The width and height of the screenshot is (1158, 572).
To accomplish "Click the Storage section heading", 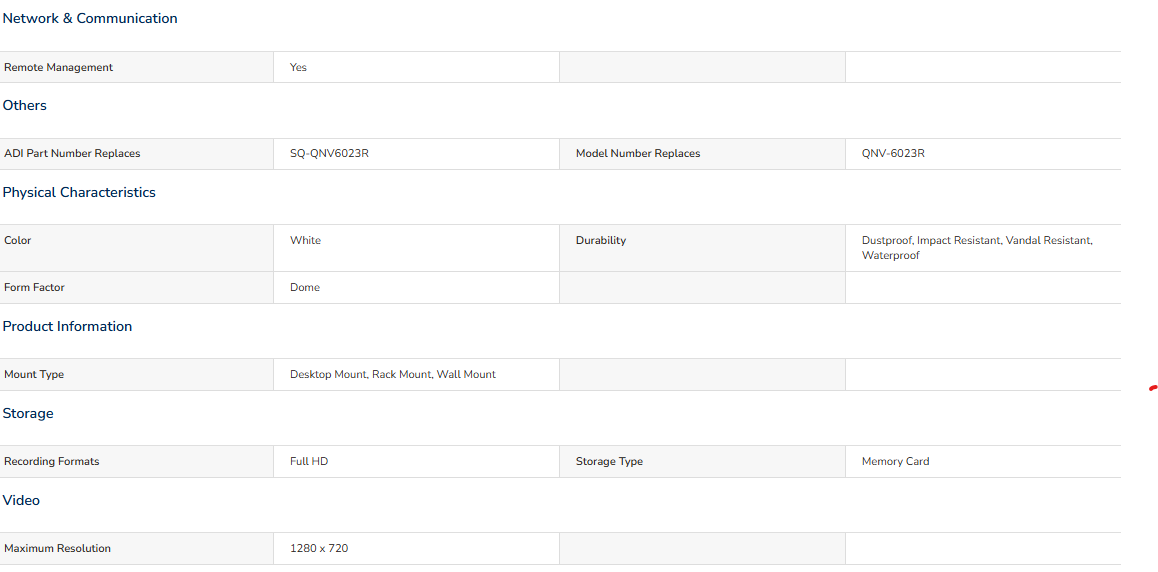I will 28,413.
